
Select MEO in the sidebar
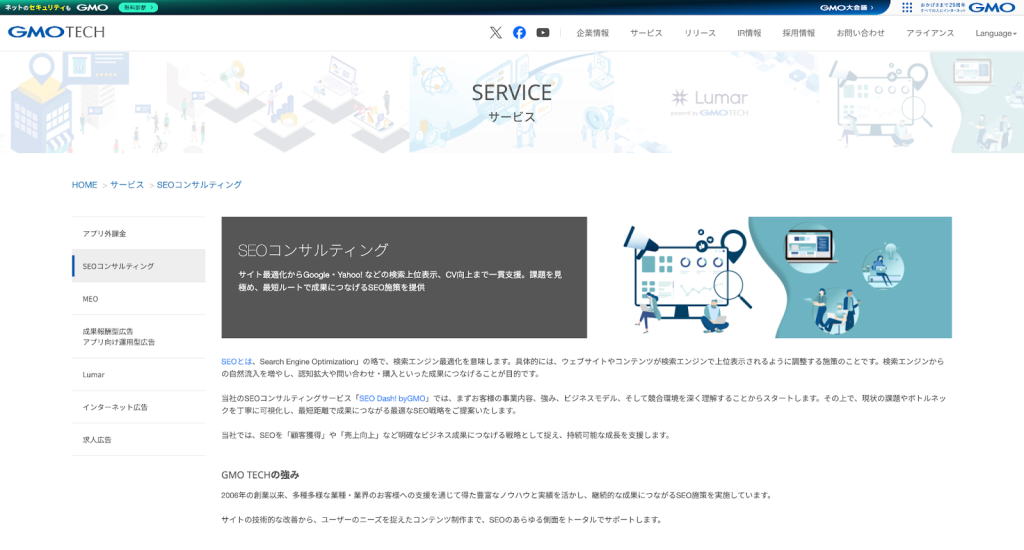91,299
